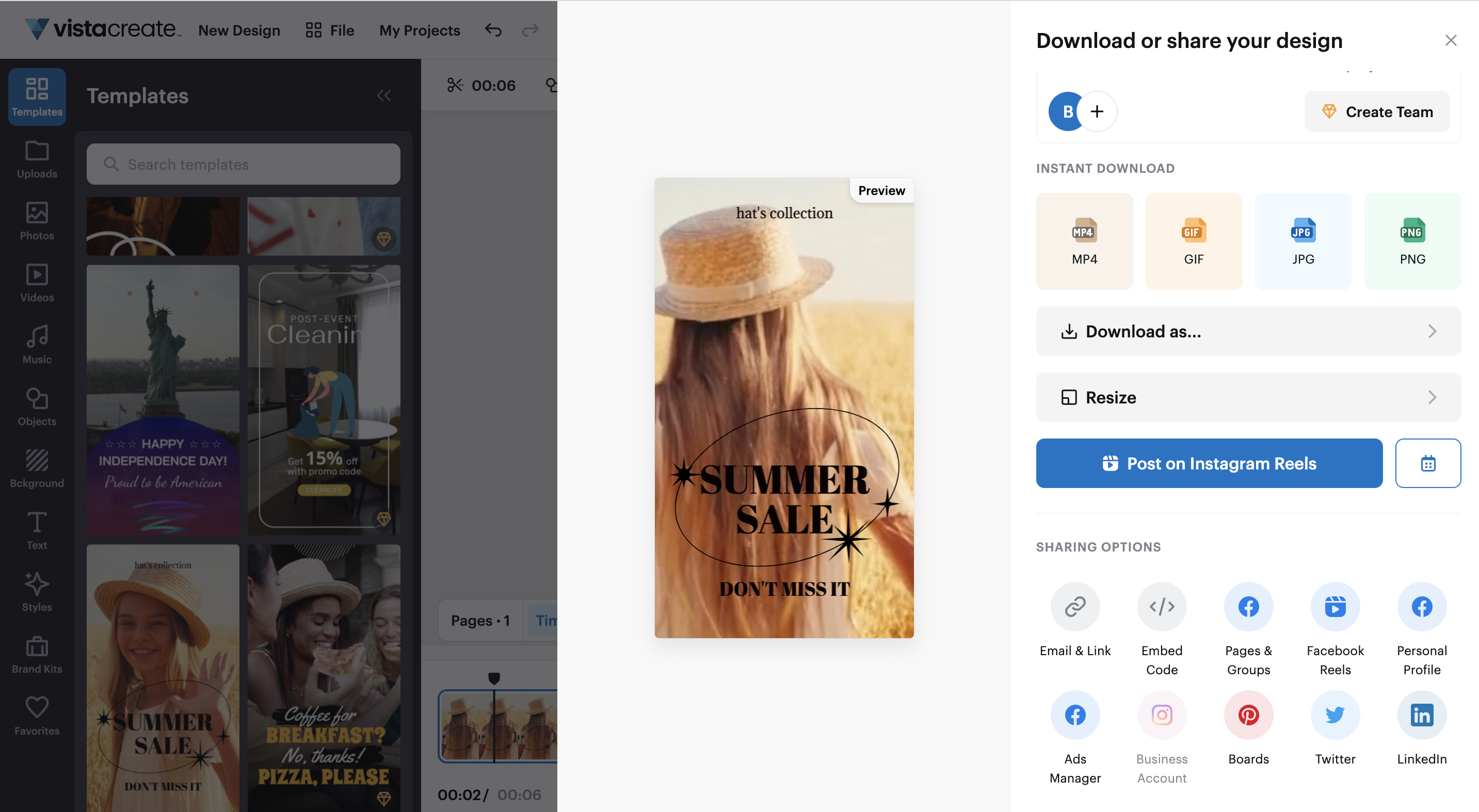1479x812 pixels.
Task: Share to Pinterest Boards
Action: pyautogui.click(x=1248, y=727)
